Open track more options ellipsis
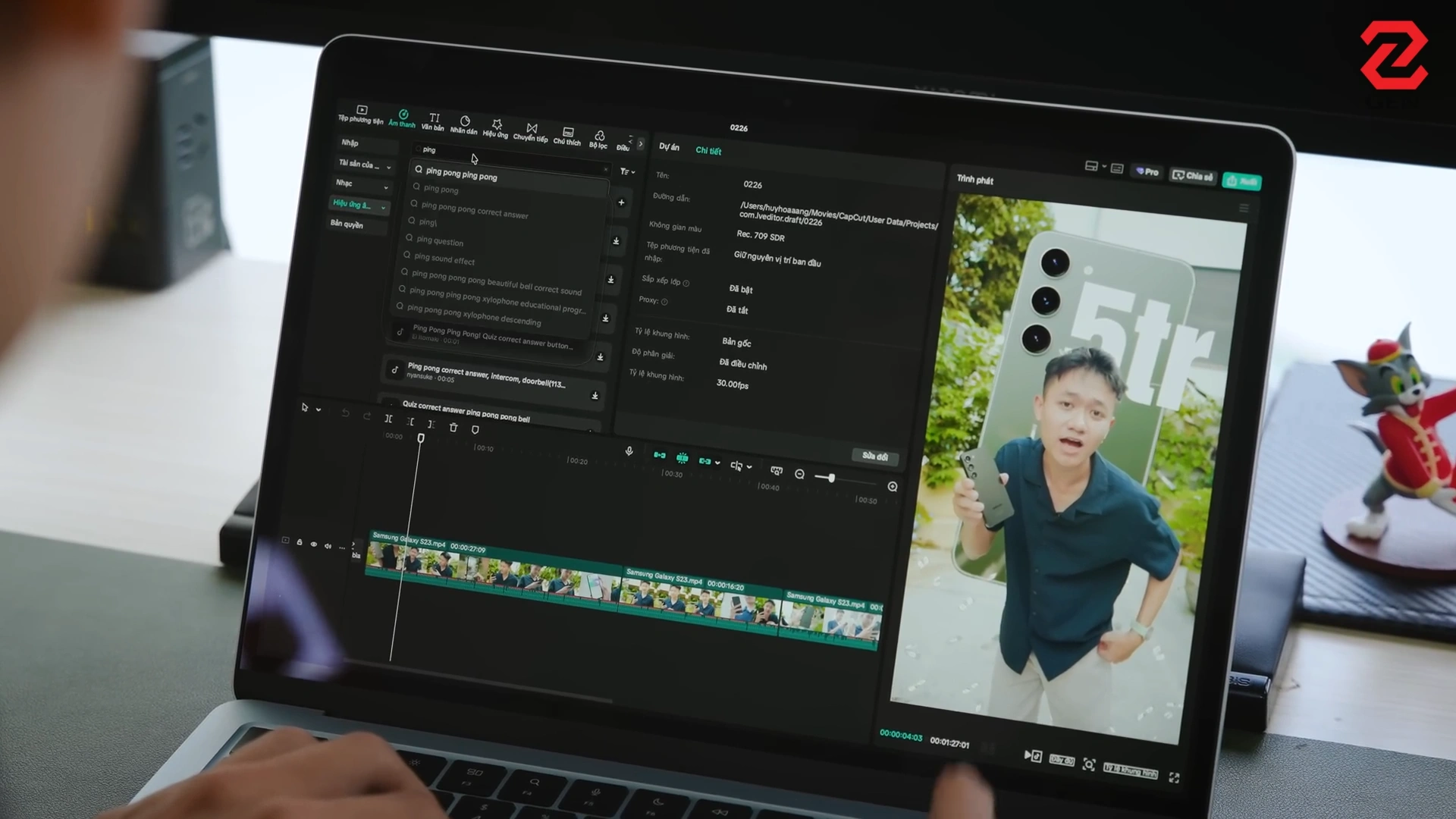1456x819 pixels. point(342,548)
